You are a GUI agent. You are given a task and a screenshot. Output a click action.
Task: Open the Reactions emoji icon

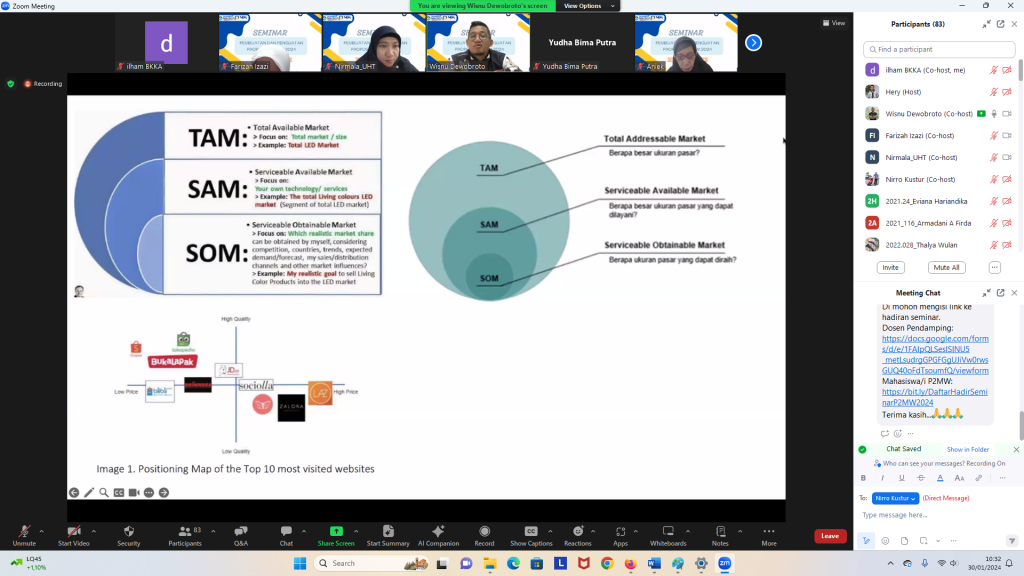577,531
